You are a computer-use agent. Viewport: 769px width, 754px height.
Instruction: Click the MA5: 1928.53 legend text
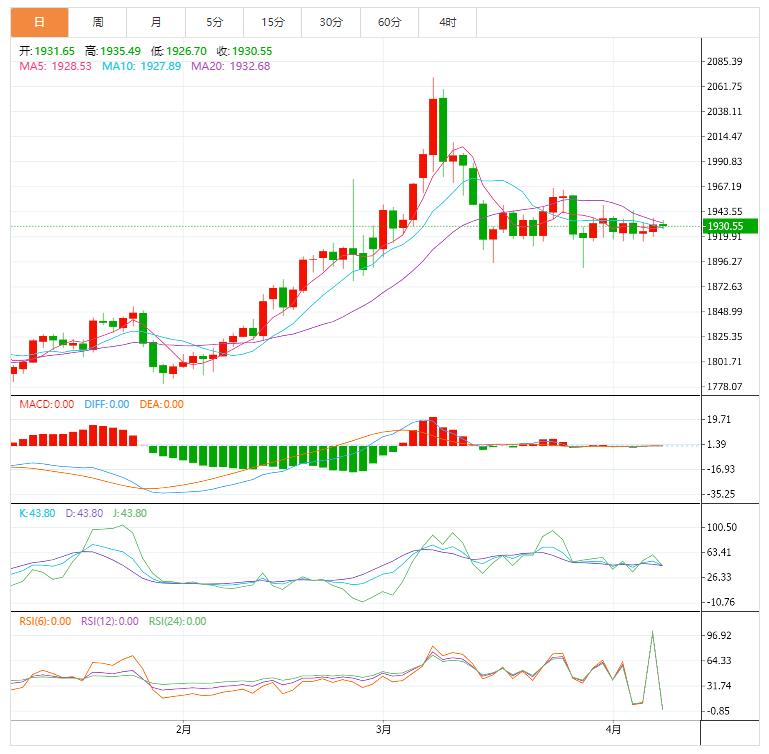coord(55,66)
